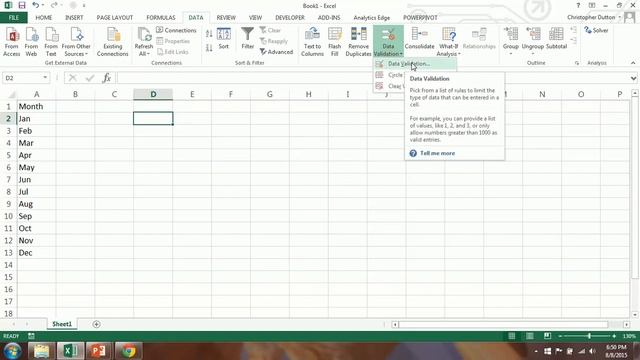Open Text to Columns wizard
This screenshot has height=360, width=640.
point(312,42)
